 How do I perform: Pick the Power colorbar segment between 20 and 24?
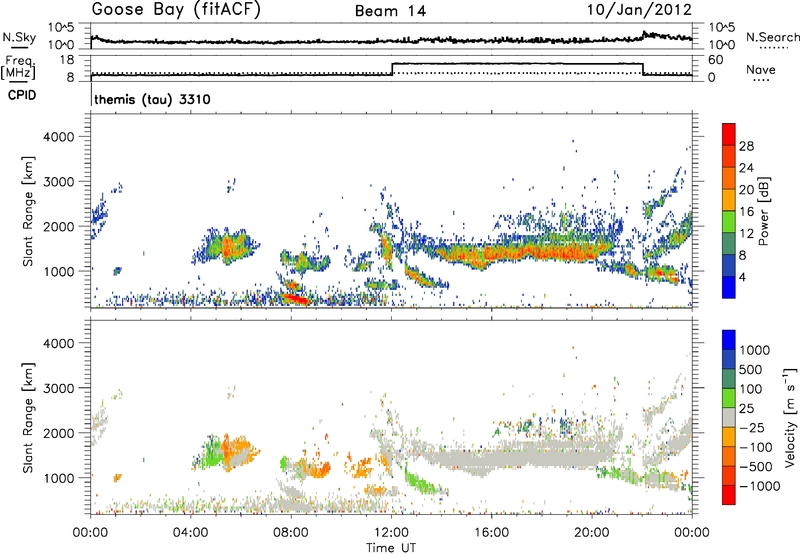point(729,179)
